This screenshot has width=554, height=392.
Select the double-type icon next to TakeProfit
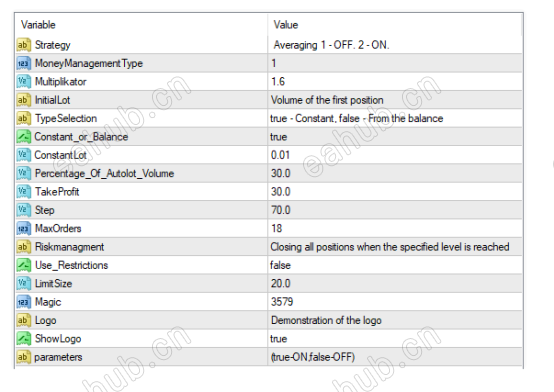pyautogui.click(x=23, y=192)
